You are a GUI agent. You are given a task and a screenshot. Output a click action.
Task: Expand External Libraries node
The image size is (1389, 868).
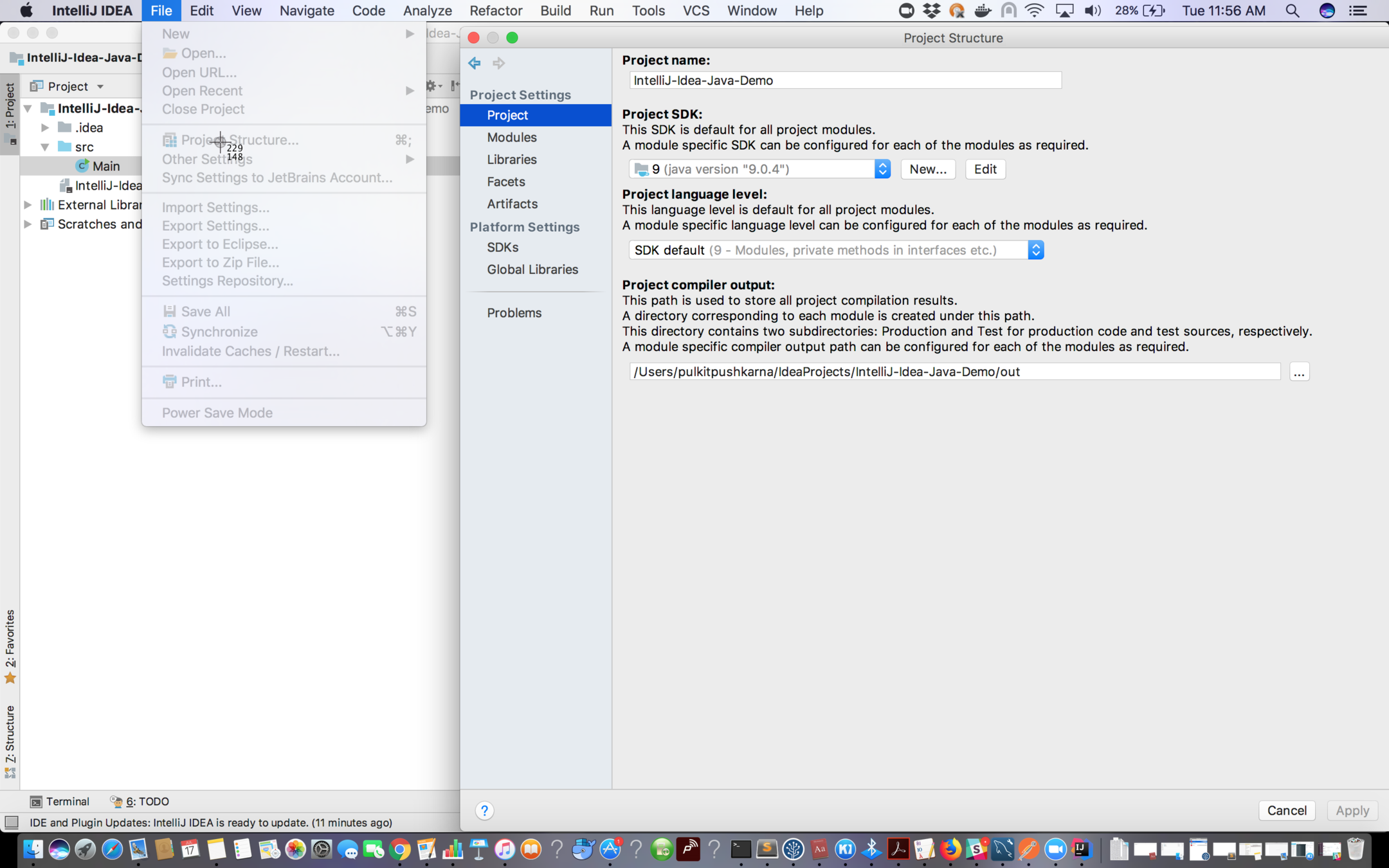[28, 204]
